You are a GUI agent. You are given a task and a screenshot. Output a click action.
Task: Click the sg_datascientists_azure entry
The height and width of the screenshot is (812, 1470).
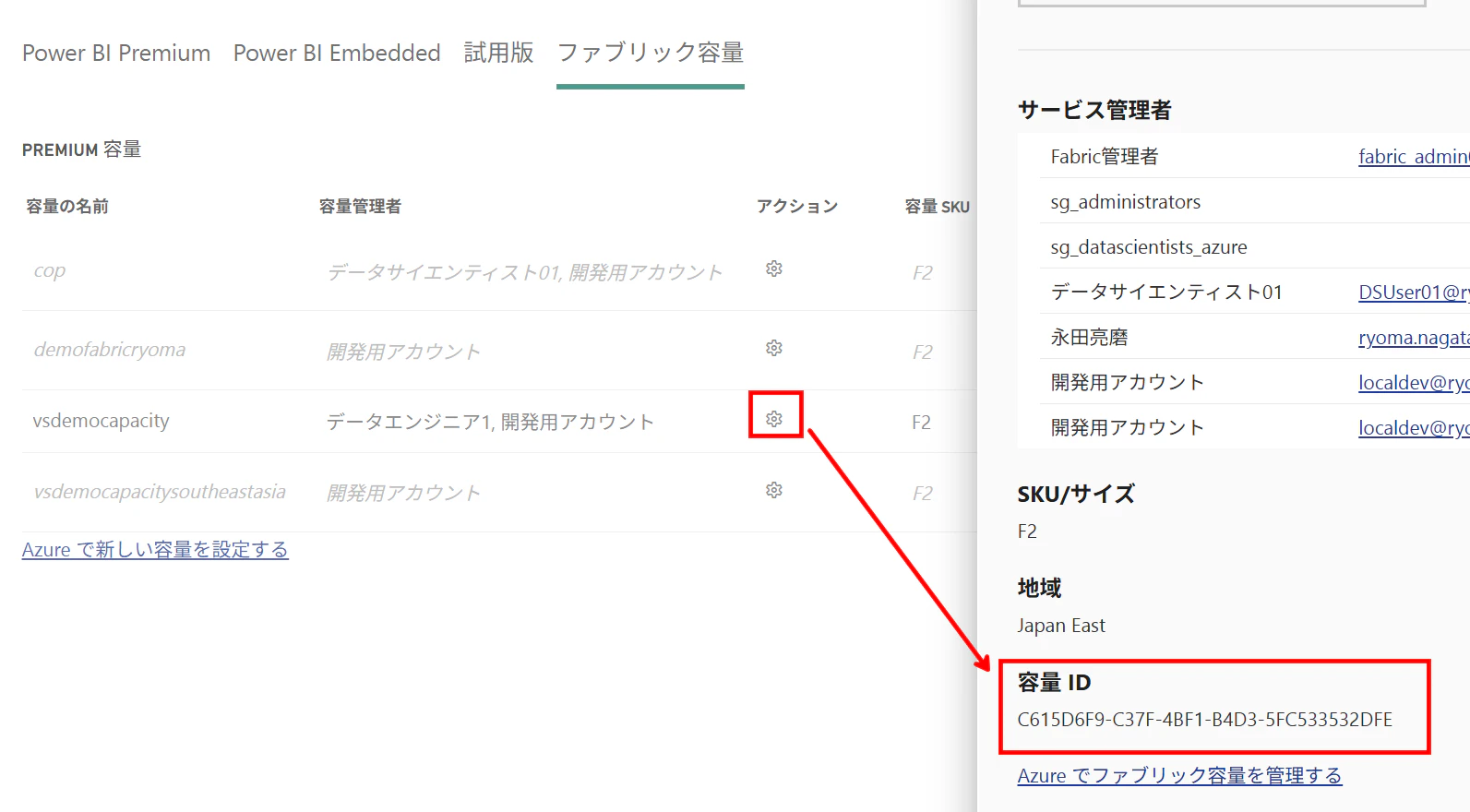point(1149,247)
